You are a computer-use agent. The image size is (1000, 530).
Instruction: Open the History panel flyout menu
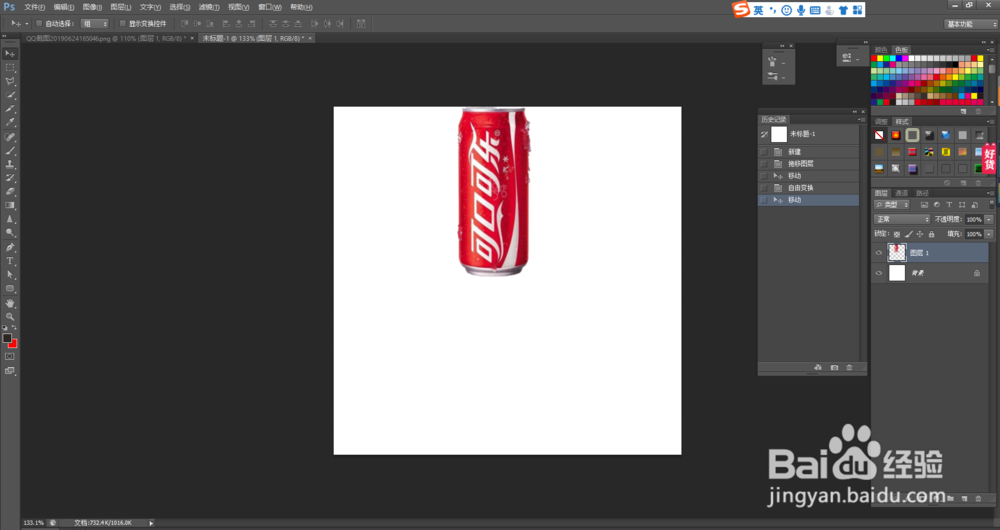click(861, 119)
